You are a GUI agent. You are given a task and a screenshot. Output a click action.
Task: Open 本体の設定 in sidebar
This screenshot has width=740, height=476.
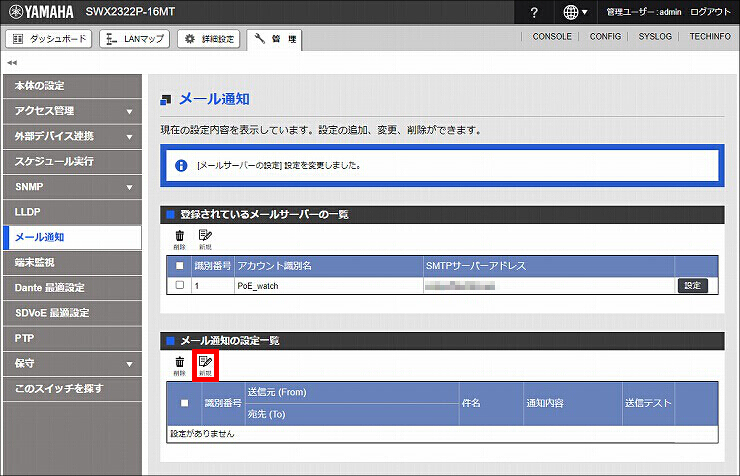(72, 86)
